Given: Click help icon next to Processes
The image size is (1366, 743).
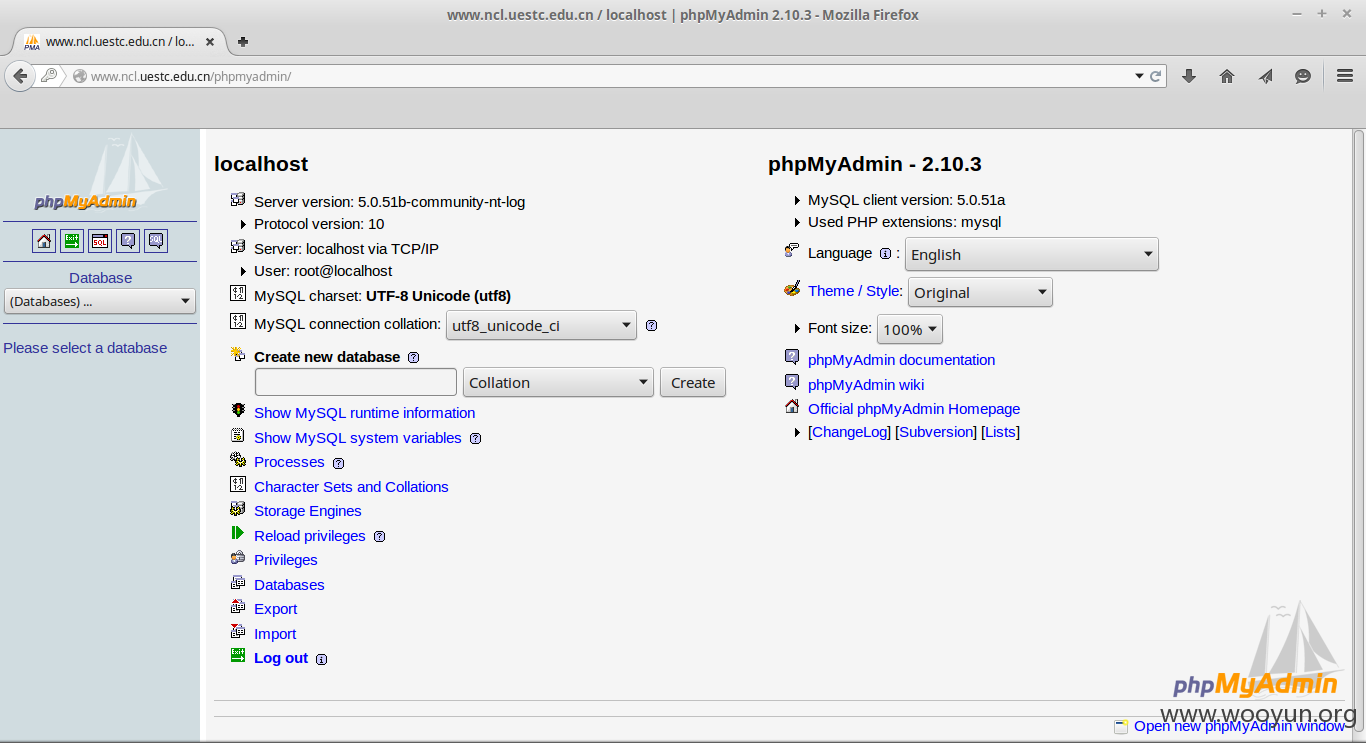Looking at the screenshot, I should (x=338, y=463).
